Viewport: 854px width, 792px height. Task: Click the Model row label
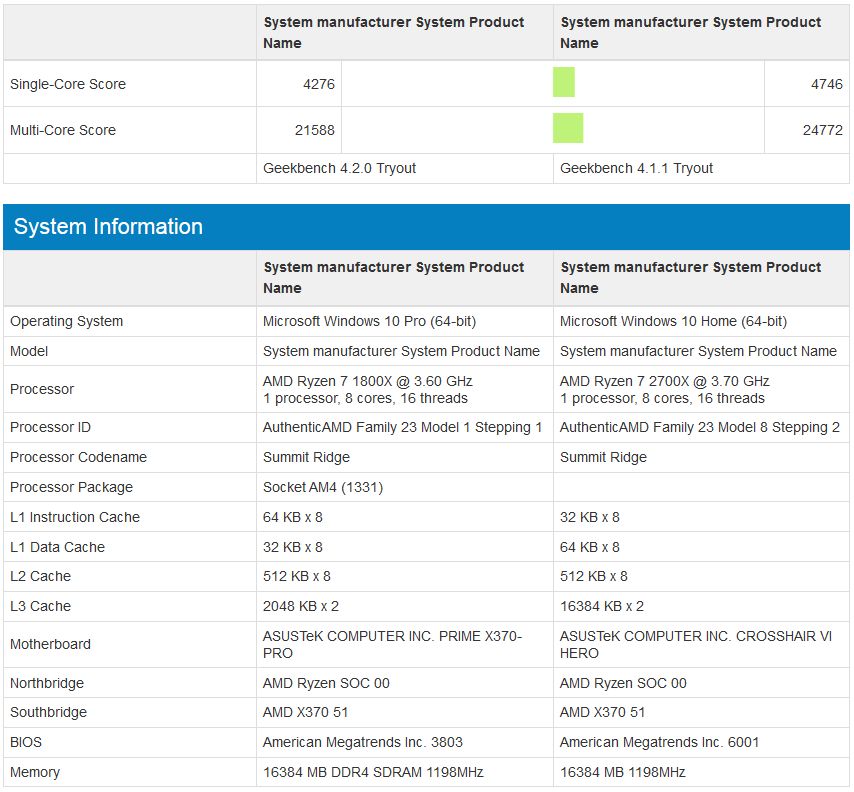[29, 351]
